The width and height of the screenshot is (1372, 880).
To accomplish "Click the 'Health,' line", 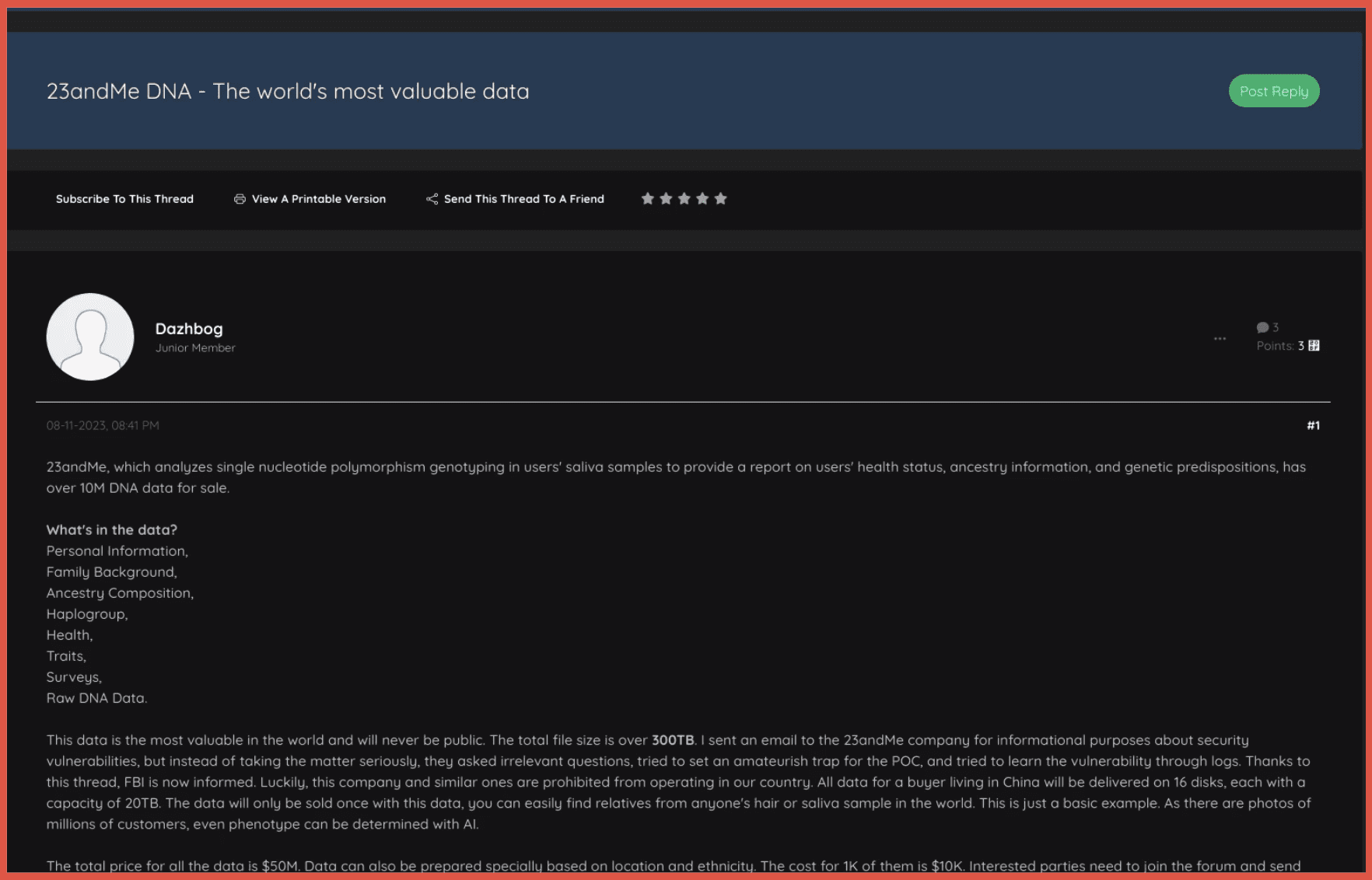I will point(69,634).
